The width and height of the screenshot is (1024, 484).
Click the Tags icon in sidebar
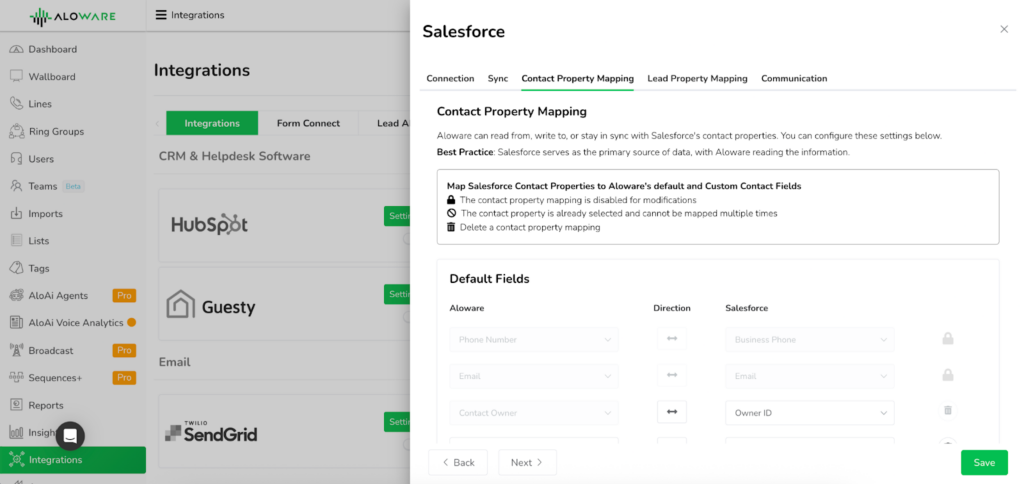pos(17,268)
